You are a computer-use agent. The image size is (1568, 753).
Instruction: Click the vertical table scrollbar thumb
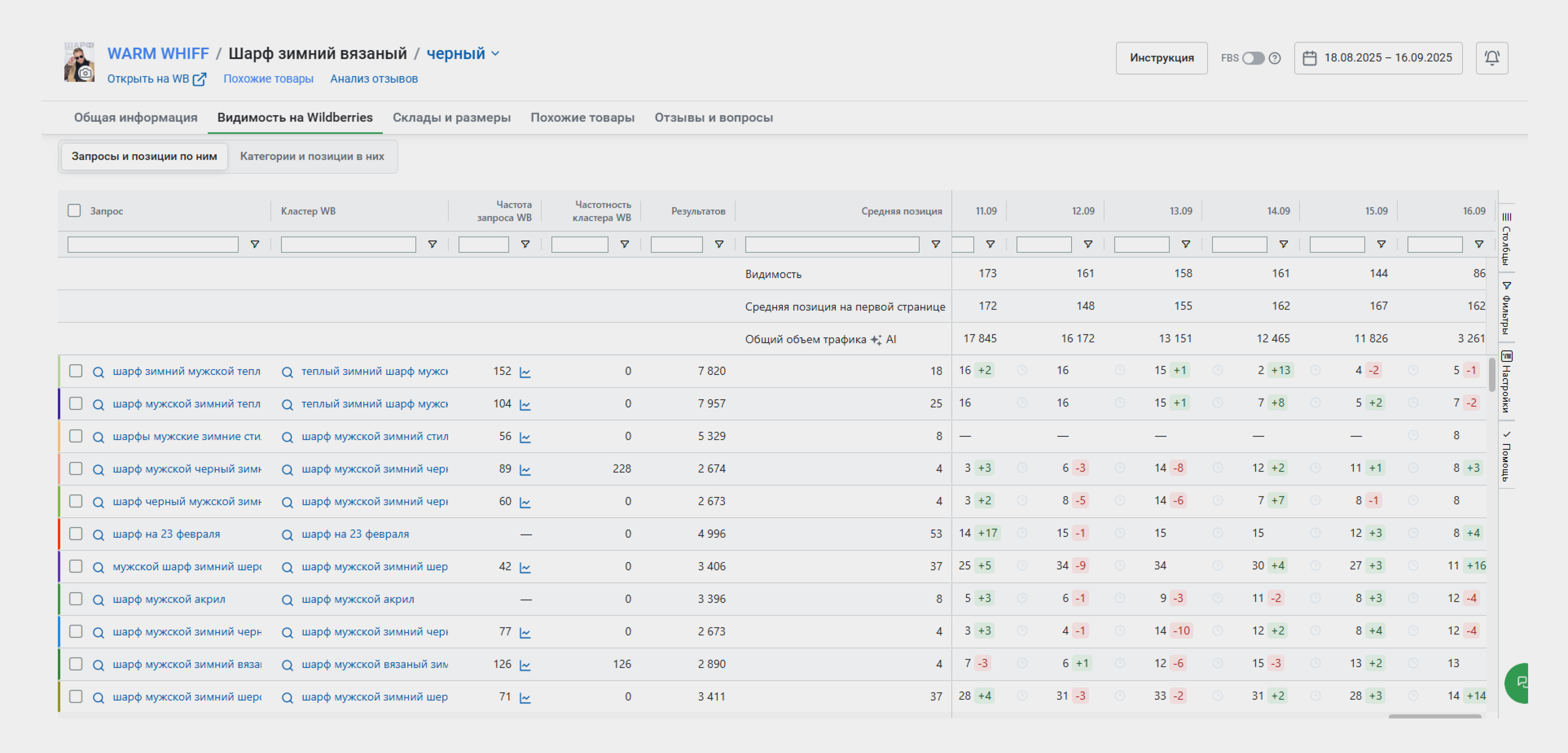1492,375
